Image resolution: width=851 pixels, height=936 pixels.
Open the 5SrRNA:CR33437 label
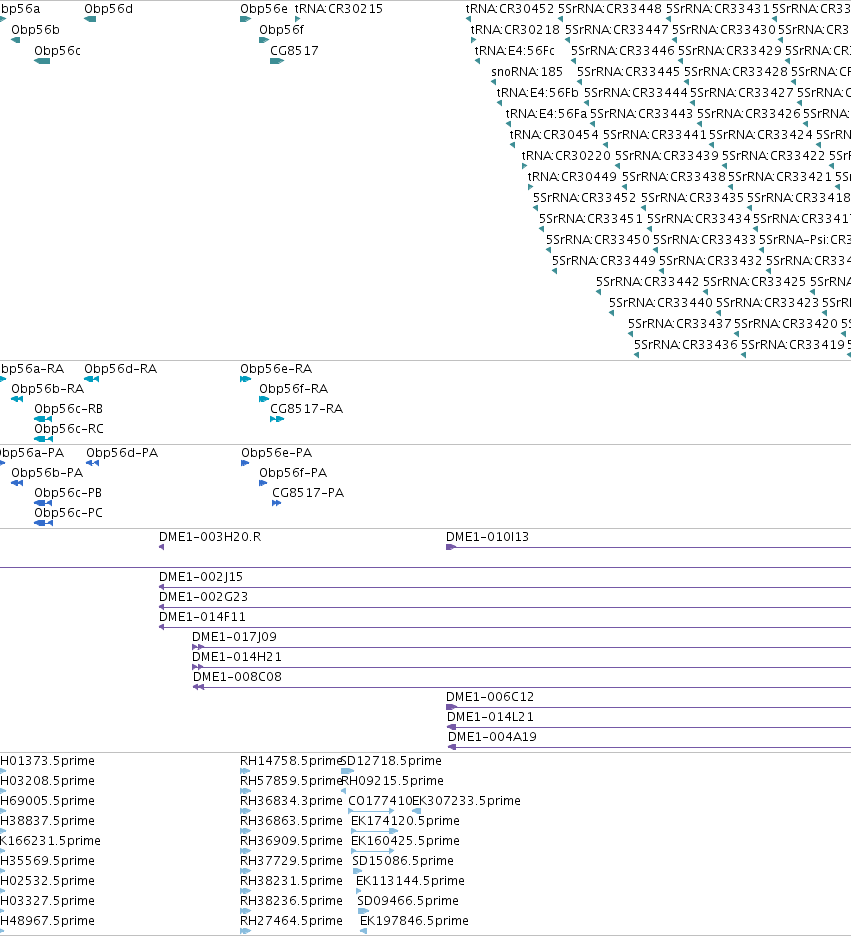(x=679, y=324)
